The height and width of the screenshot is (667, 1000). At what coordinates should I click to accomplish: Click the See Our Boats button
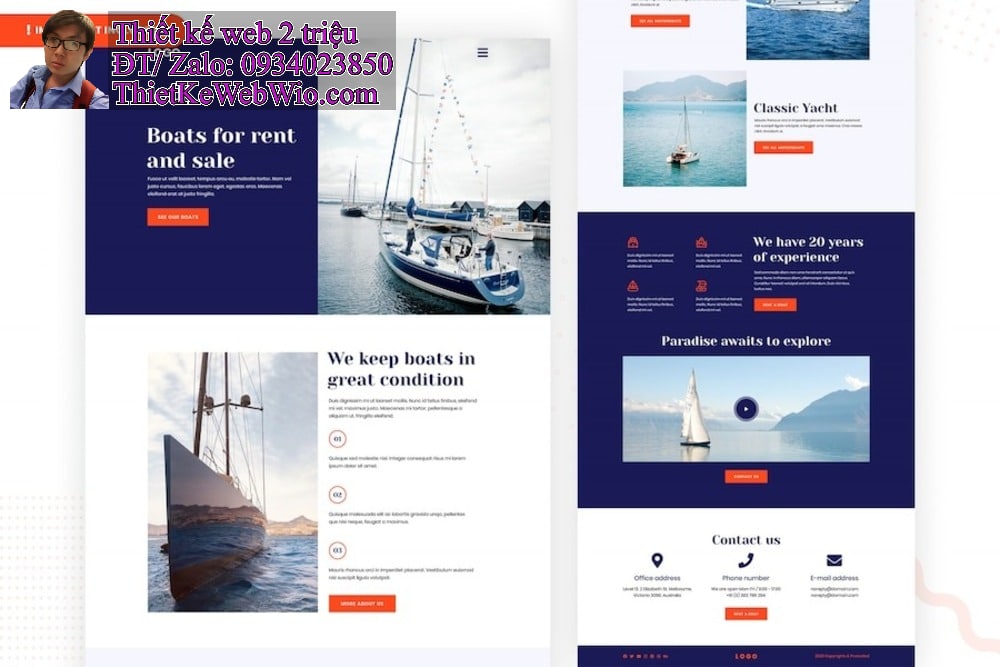tap(178, 217)
